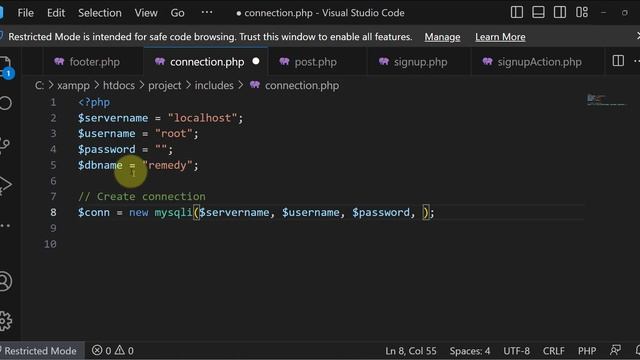Click the Learn More link in banner
The image size is (640, 360).
tap(500, 37)
